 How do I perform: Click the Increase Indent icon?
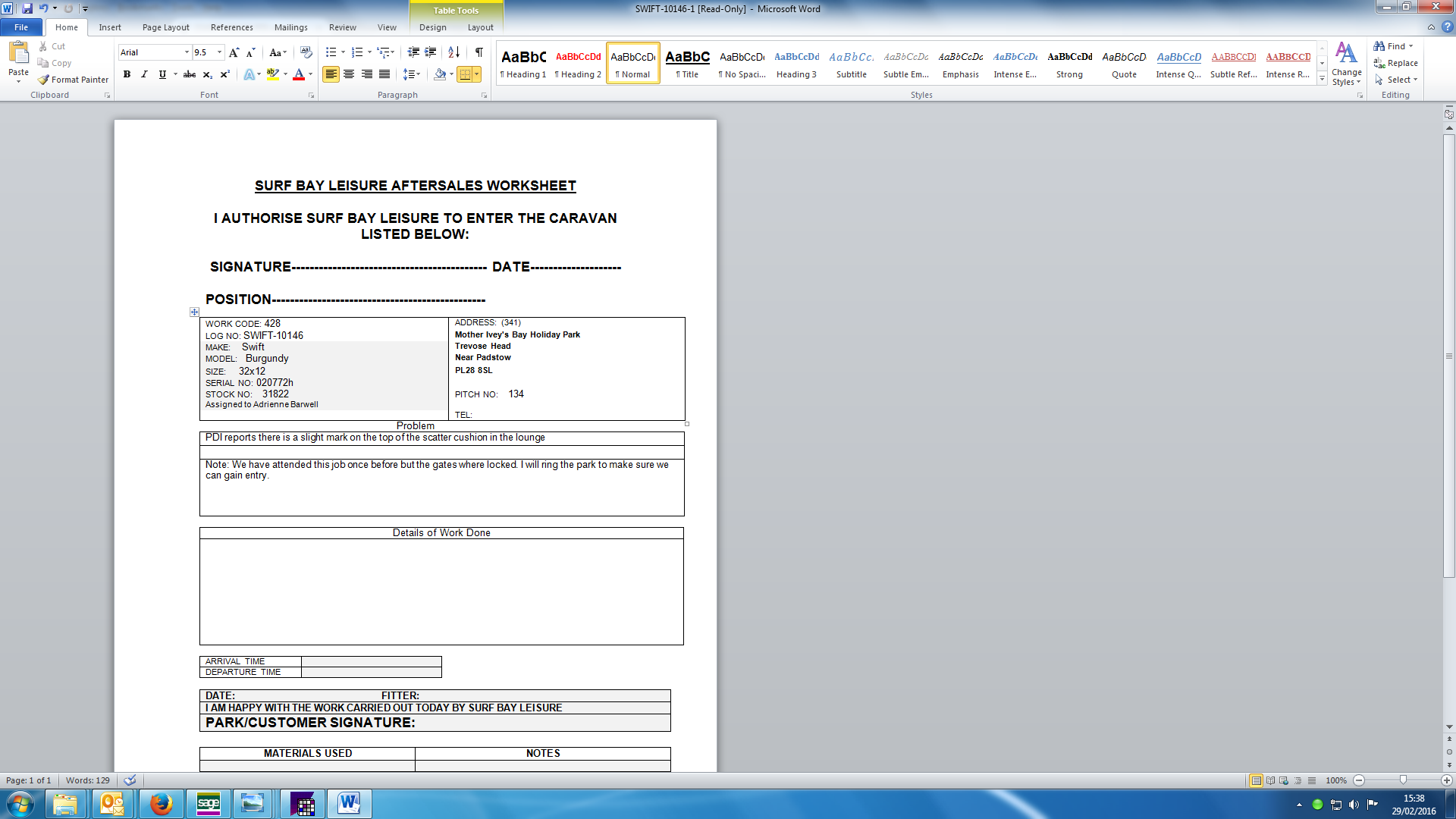431,52
